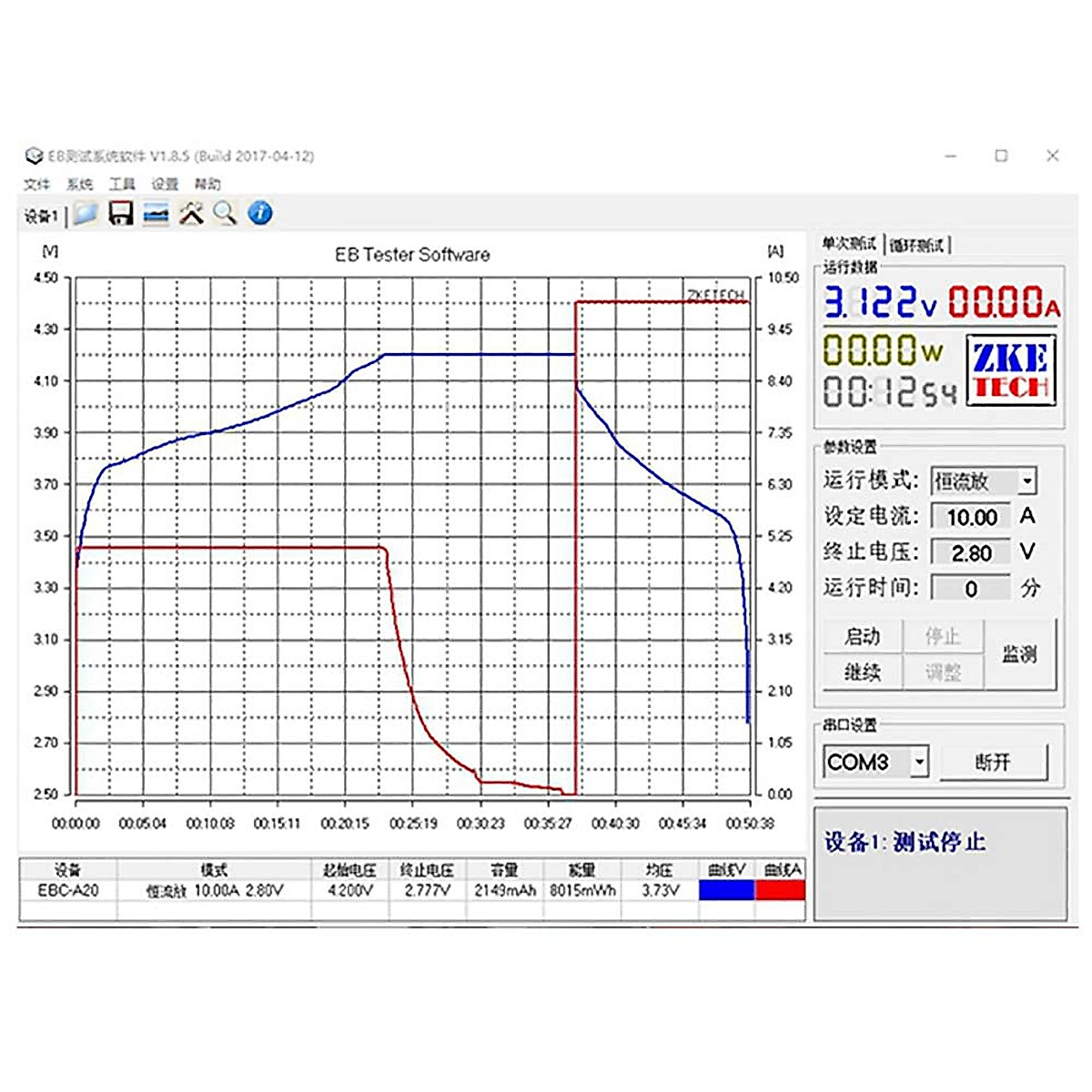Click the 2.80 cutoff voltage field

(970, 552)
